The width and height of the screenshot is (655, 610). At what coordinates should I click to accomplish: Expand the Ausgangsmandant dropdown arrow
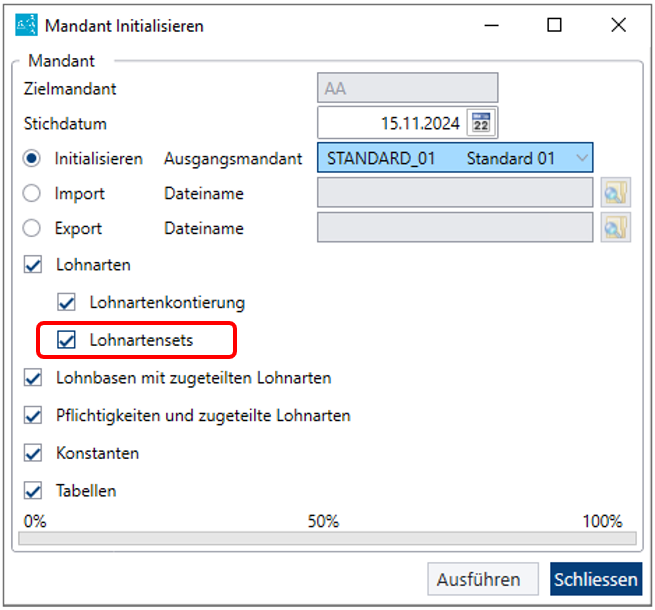point(581,158)
